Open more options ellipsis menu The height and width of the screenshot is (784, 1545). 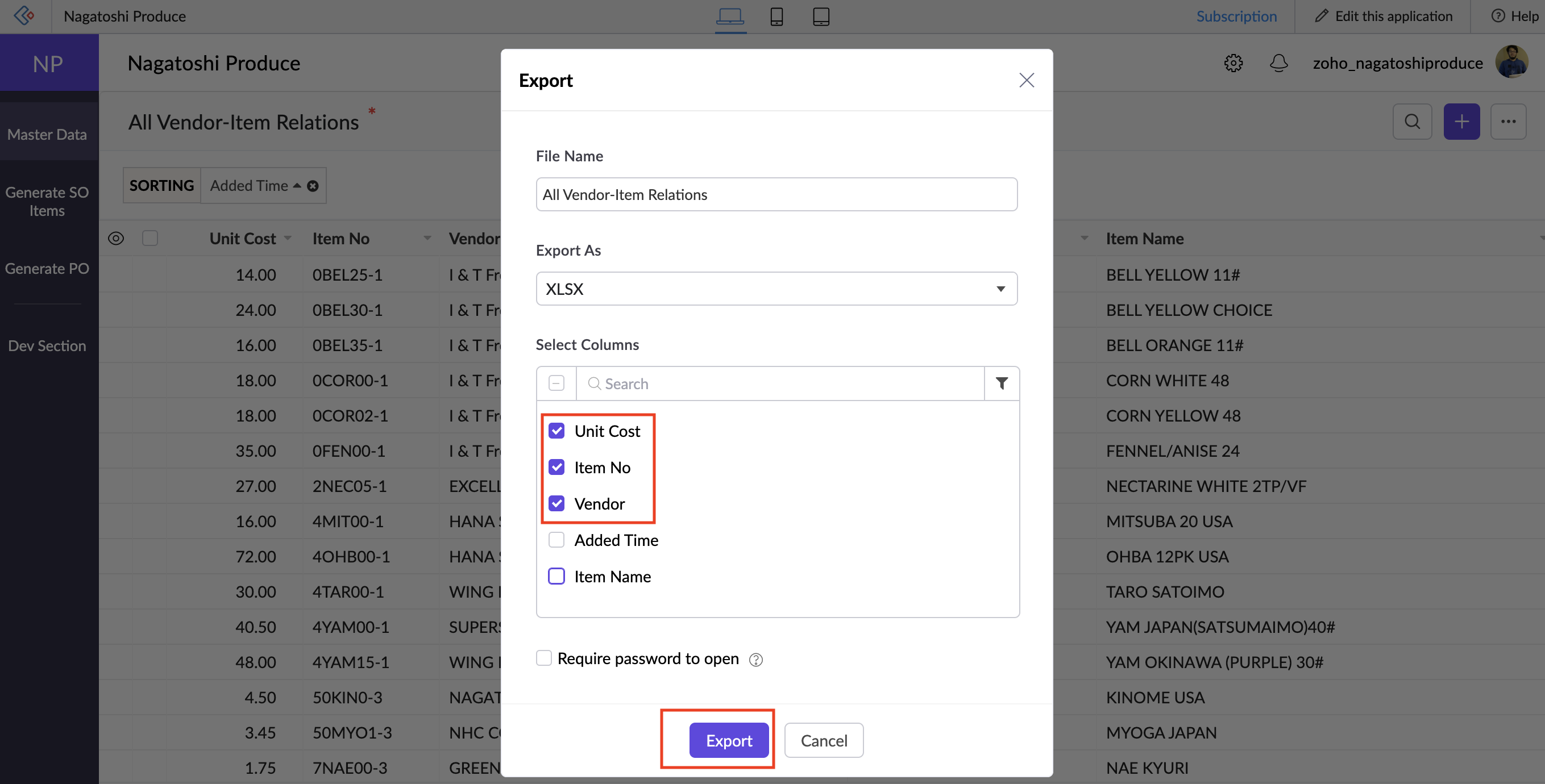1508,122
